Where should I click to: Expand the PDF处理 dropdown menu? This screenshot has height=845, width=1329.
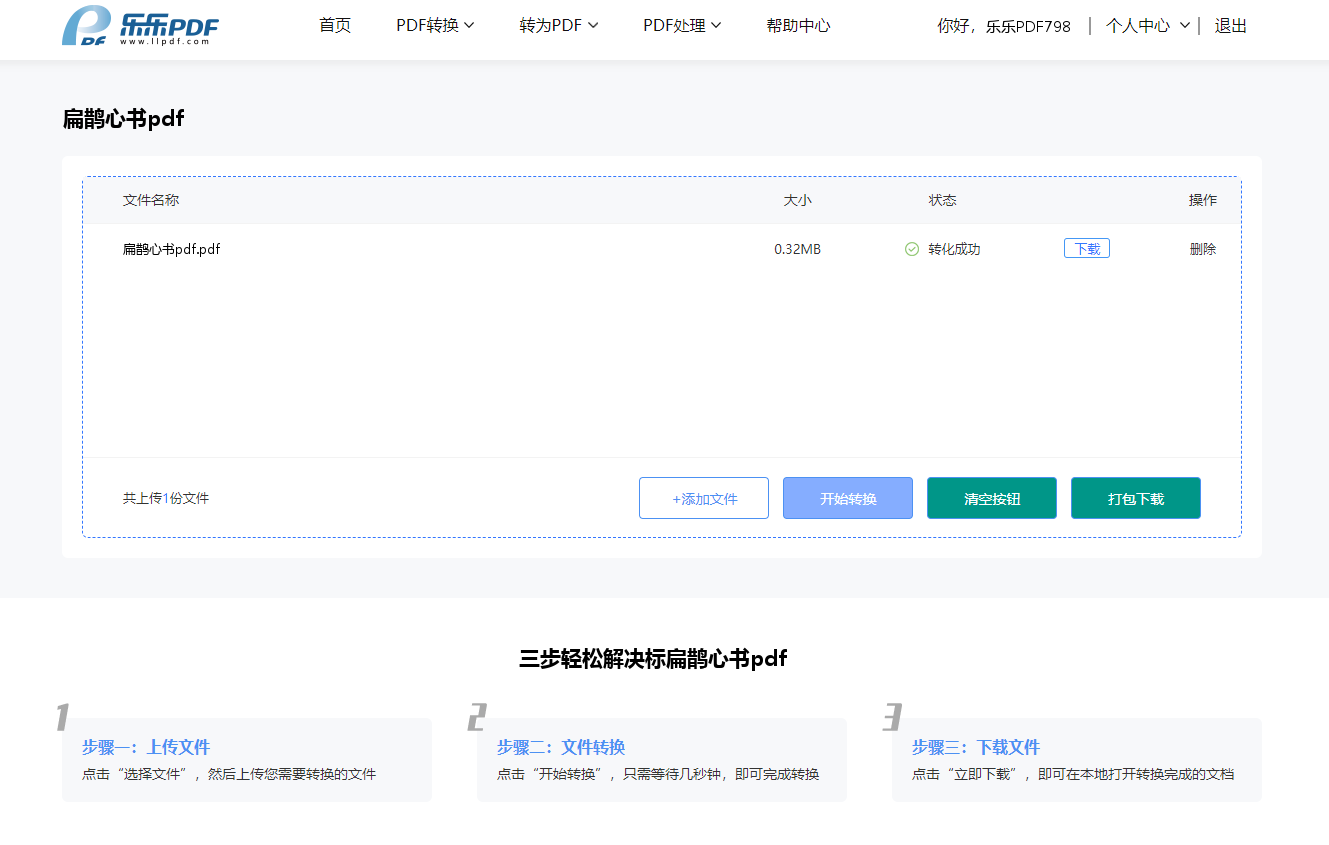[682, 26]
